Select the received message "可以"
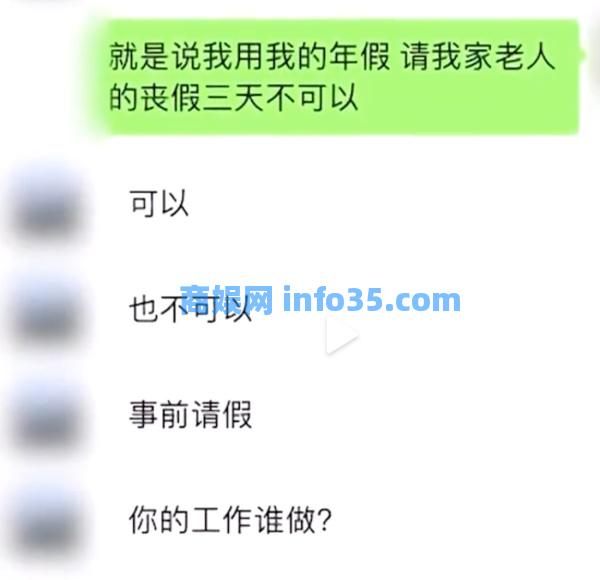 pos(159,203)
